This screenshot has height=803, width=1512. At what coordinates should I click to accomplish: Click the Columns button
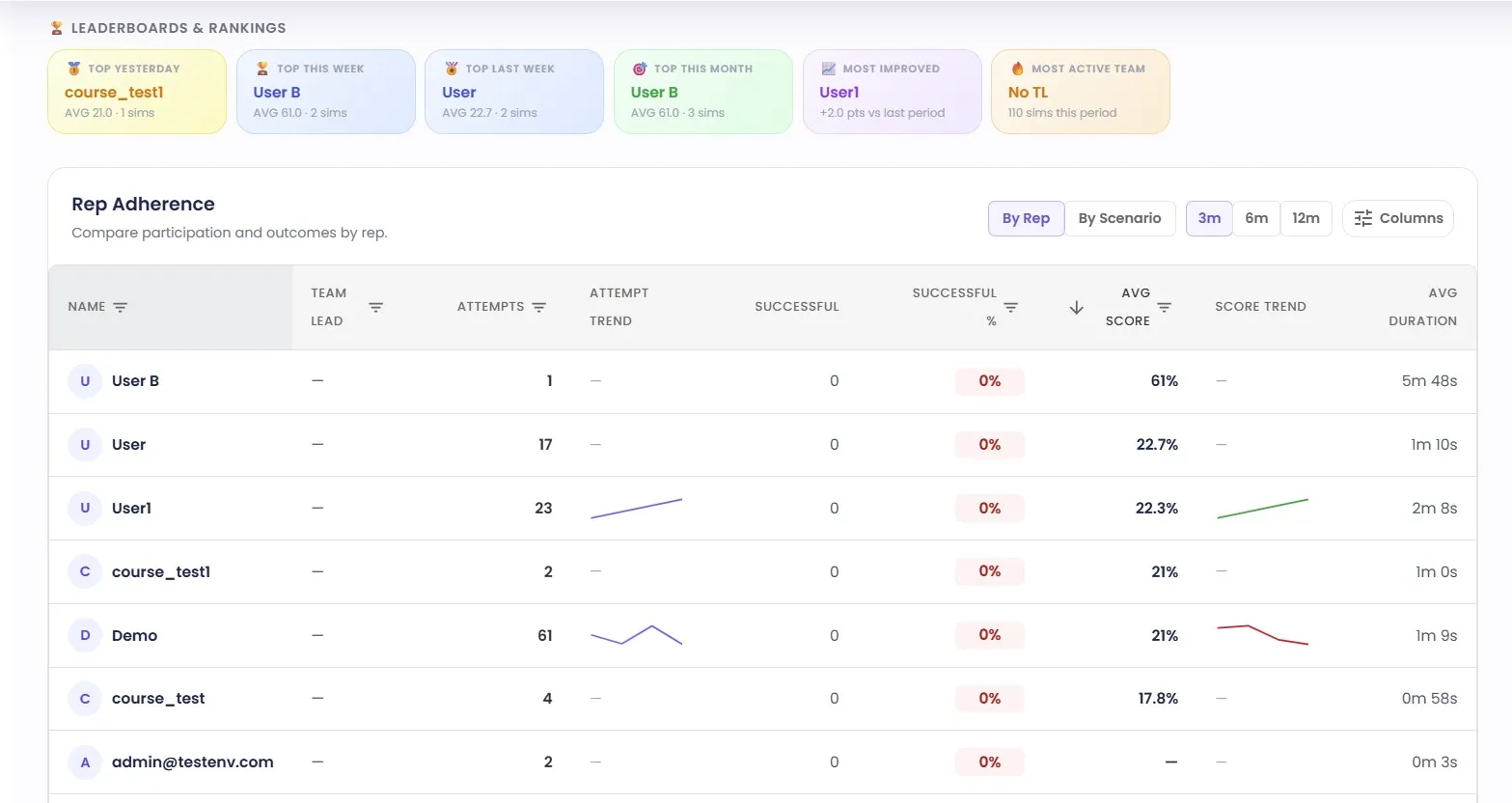click(1397, 218)
